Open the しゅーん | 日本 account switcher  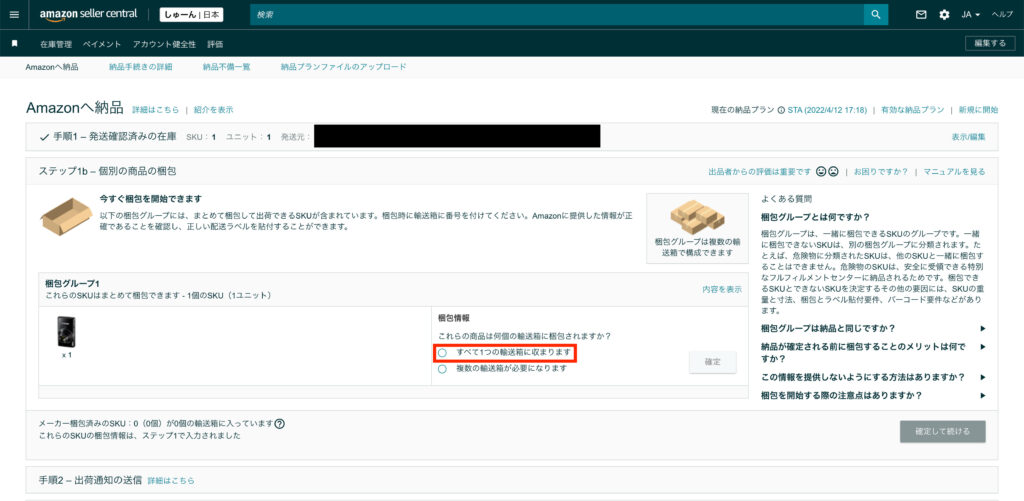pos(191,14)
